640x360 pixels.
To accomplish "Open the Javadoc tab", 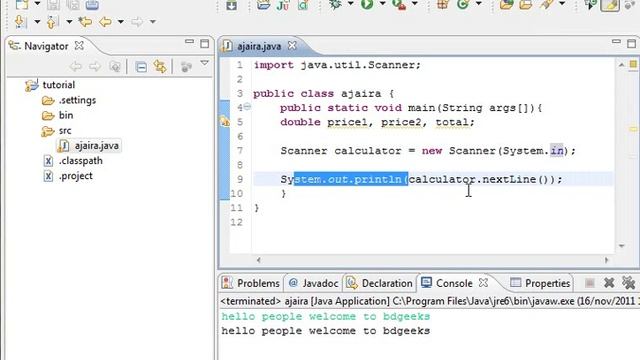I will (x=314, y=283).
